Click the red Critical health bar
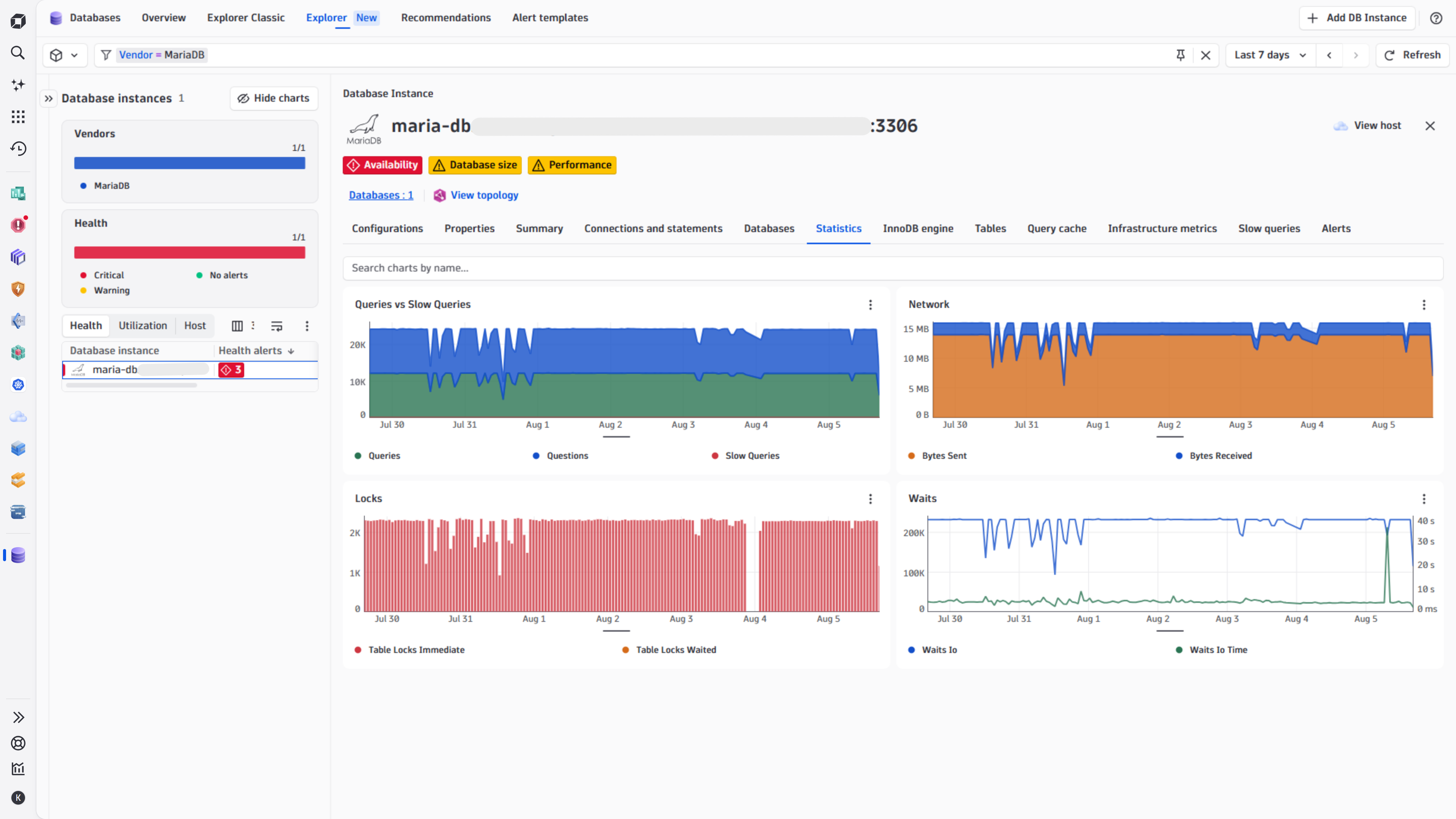Image resolution: width=1456 pixels, height=819 pixels. pos(189,253)
